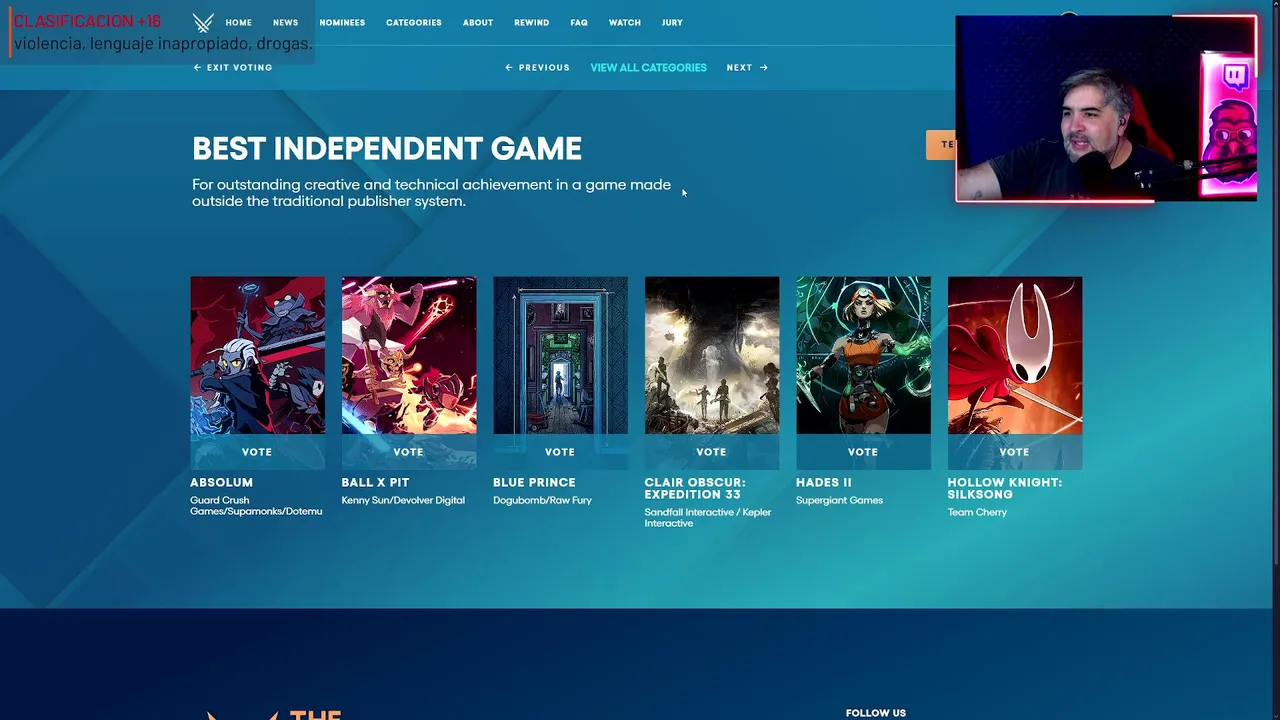Click BLUE PRINCE title text
1280x720 pixels.
[534, 482]
